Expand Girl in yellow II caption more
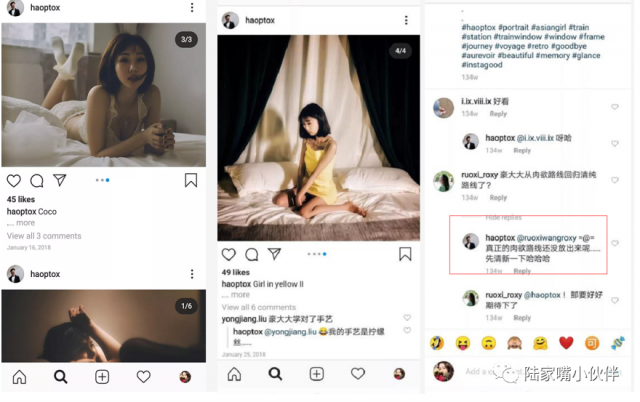 240,295
